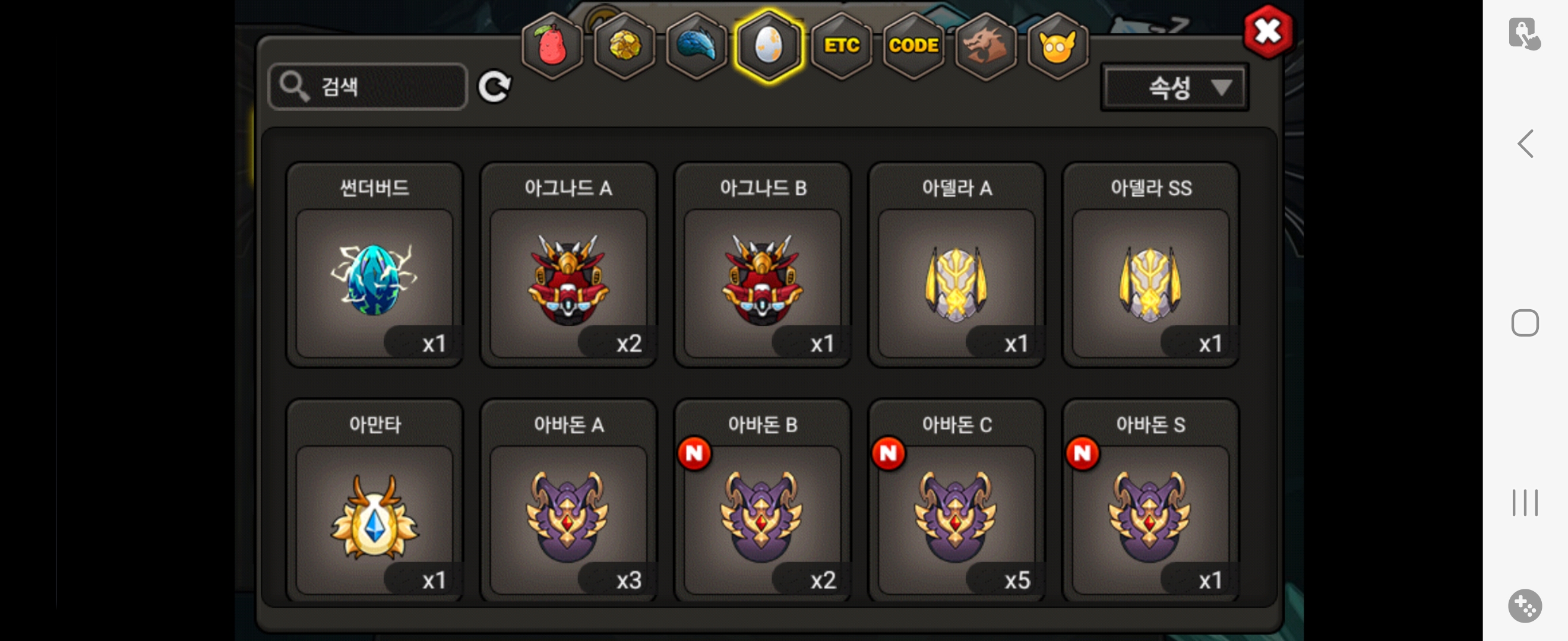The width and height of the screenshot is (1568, 641).
Task: Expand the 속성 sort dropdown
Action: tap(1174, 88)
